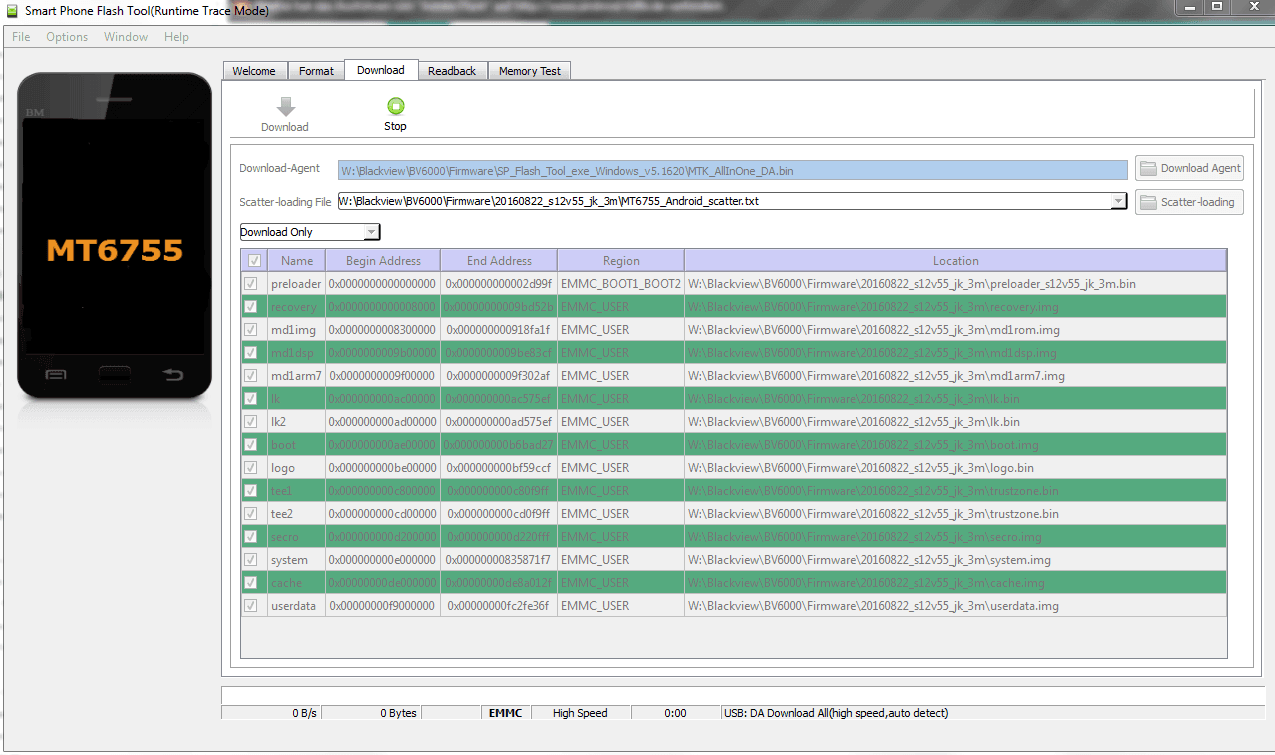Uncheck the md1dsp row checkbox
The image size is (1275, 755).
(x=250, y=353)
